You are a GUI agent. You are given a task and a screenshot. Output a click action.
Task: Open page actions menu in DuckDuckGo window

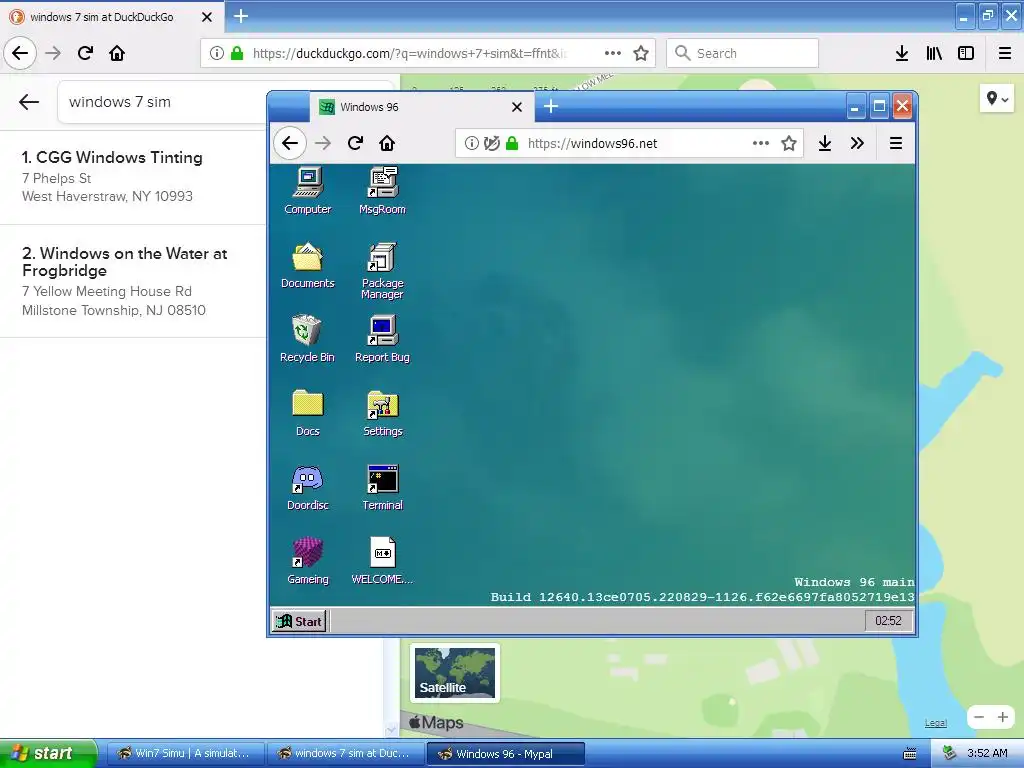pos(613,53)
